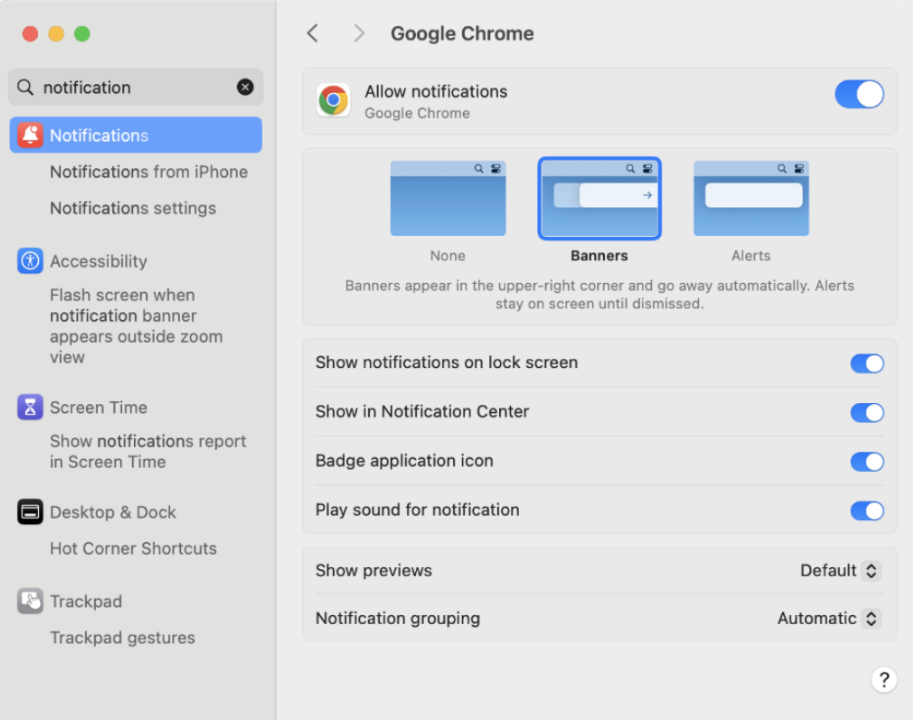Open Screen Time hourglass icon
913x720 pixels.
pyautogui.click(x=30, y=407)
